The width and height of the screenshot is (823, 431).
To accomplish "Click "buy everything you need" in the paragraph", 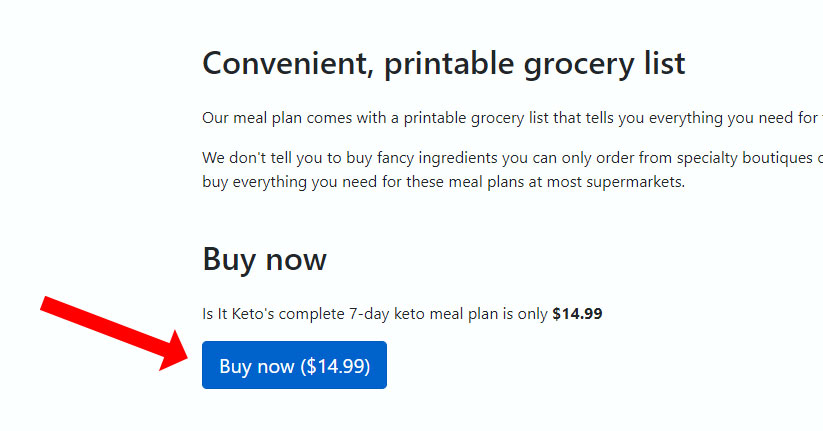I will pyautogui.click(x=289, y=182).
